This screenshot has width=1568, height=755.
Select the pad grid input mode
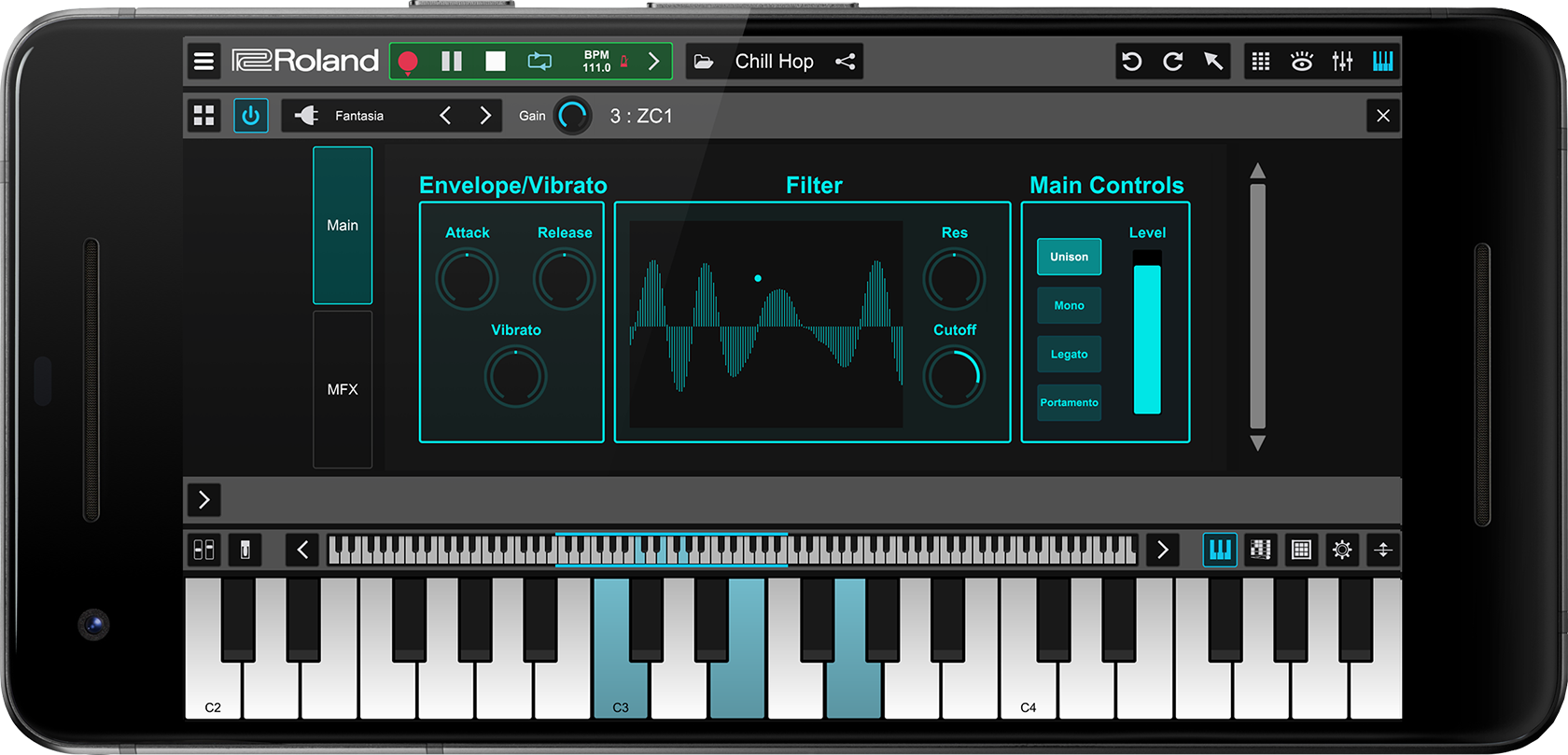pyautogui.click(x=1301, y=550)
